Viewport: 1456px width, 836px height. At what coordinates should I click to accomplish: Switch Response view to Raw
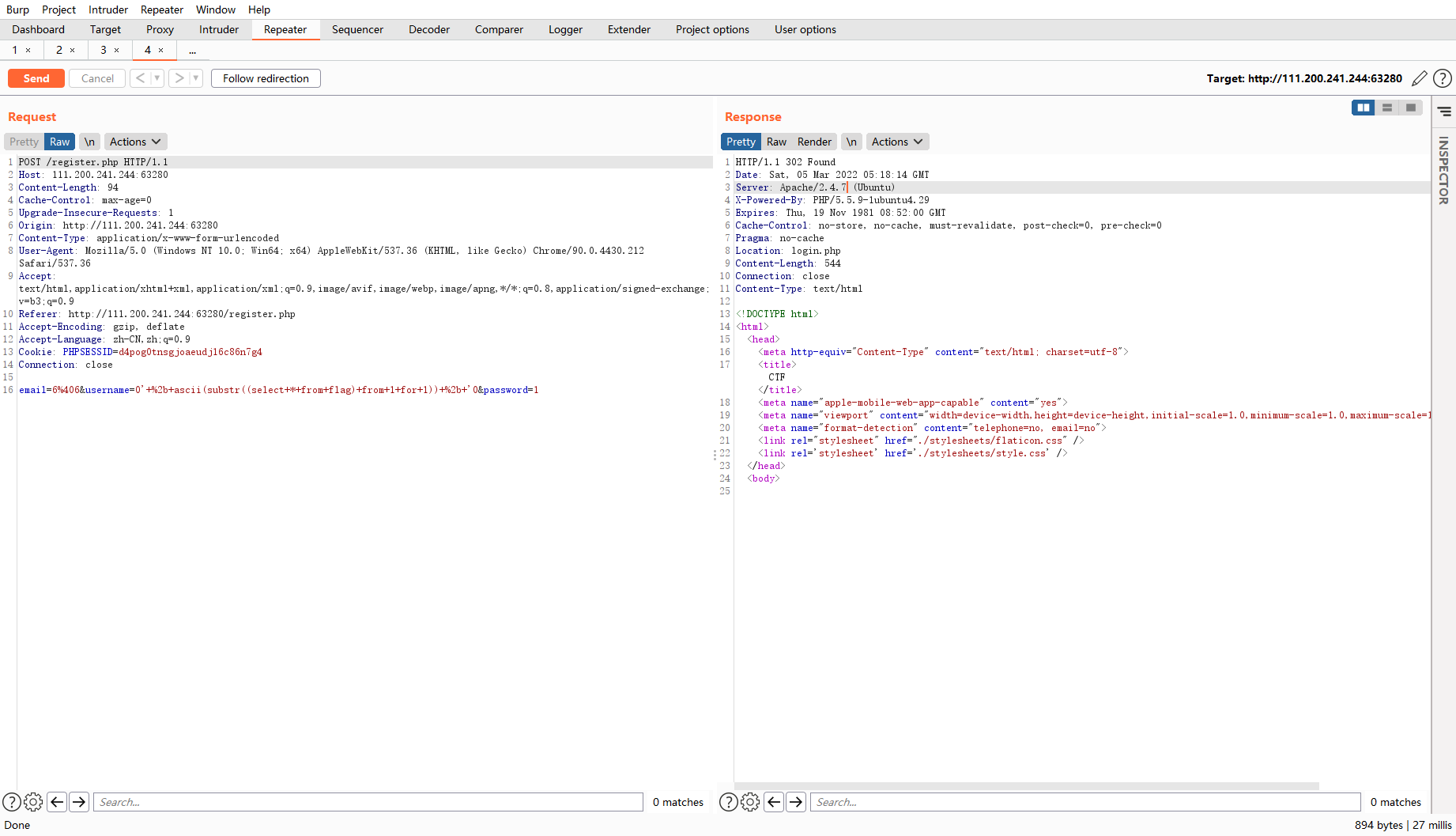pos(776,142)
